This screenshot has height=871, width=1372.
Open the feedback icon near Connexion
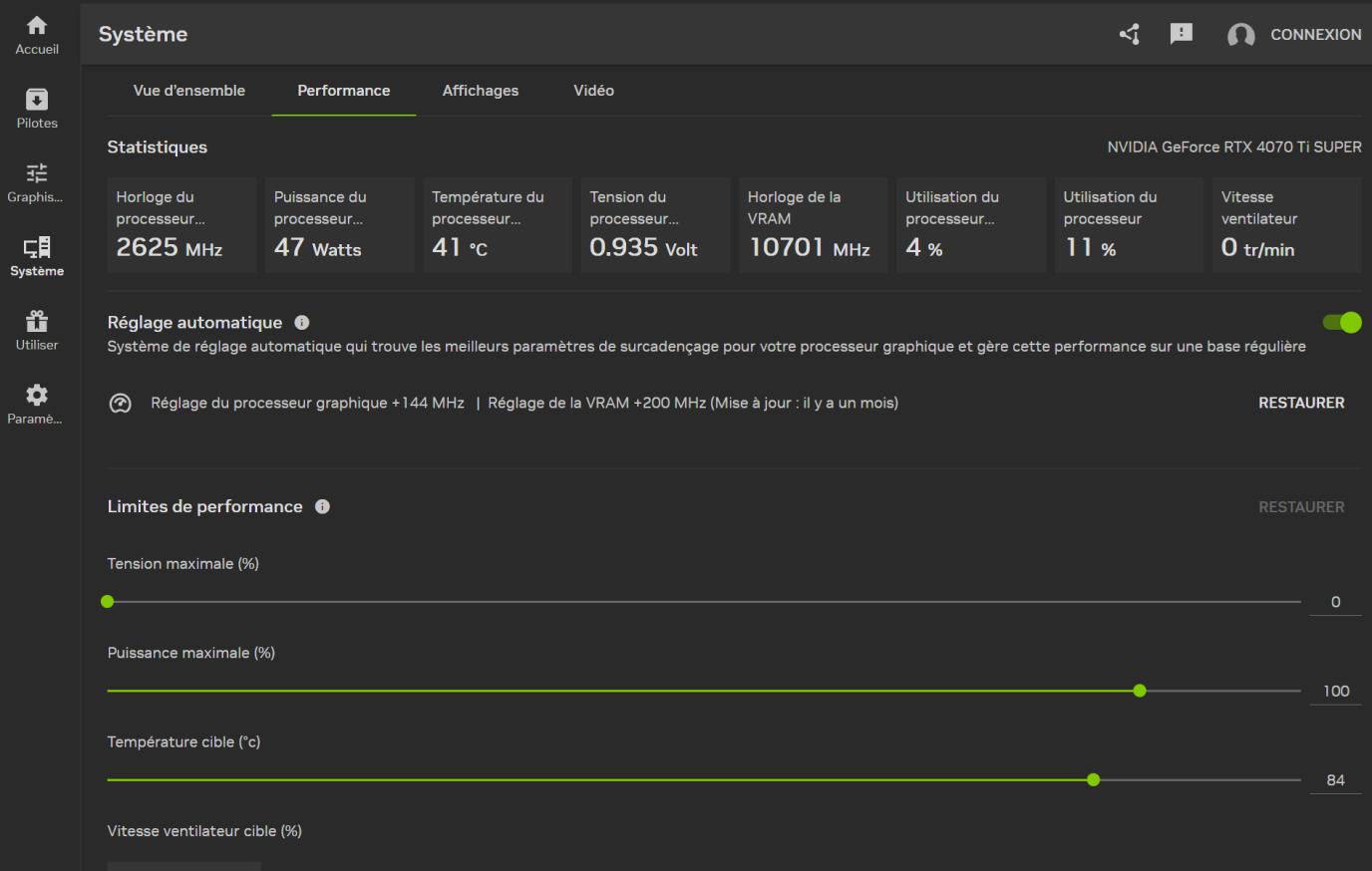click(x=1181, y=34)
